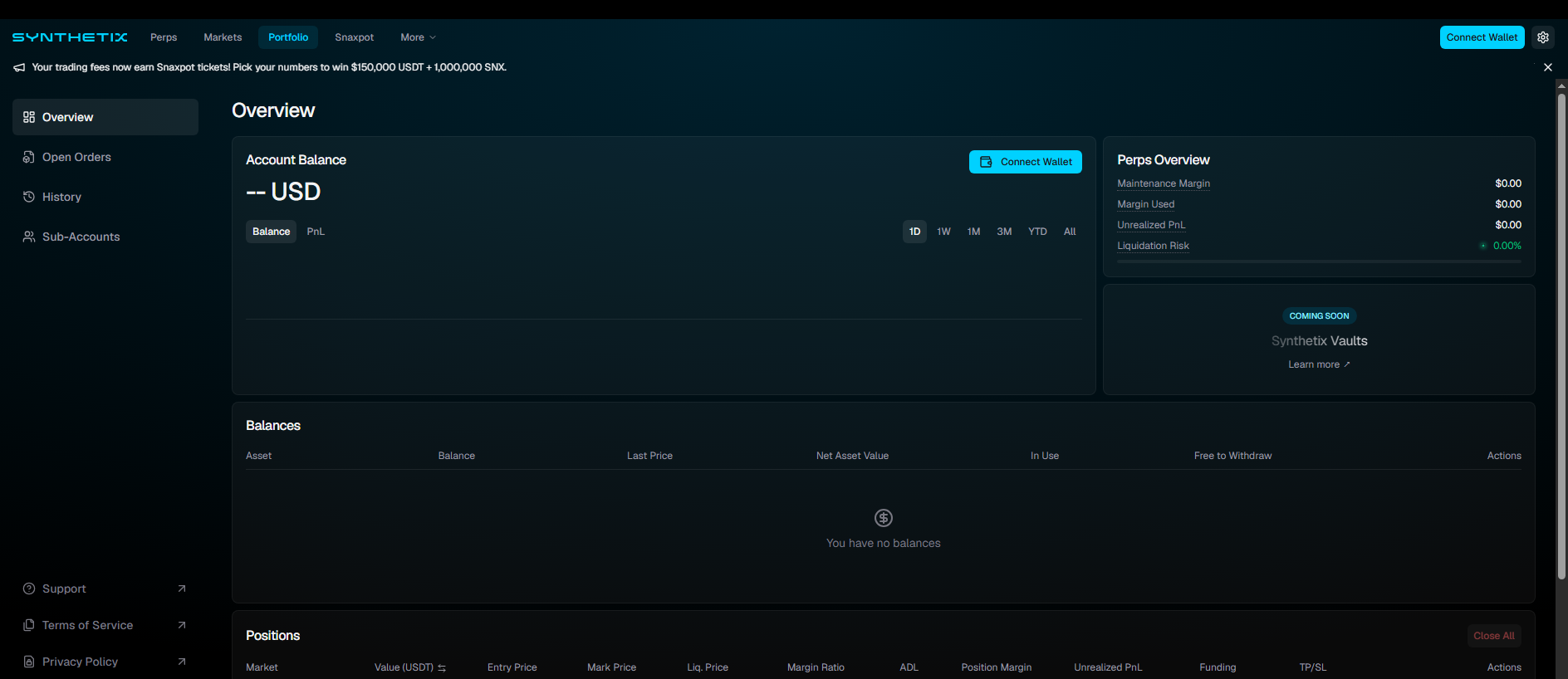
Task: Select the 1M time range
Action: pos(973,232)
